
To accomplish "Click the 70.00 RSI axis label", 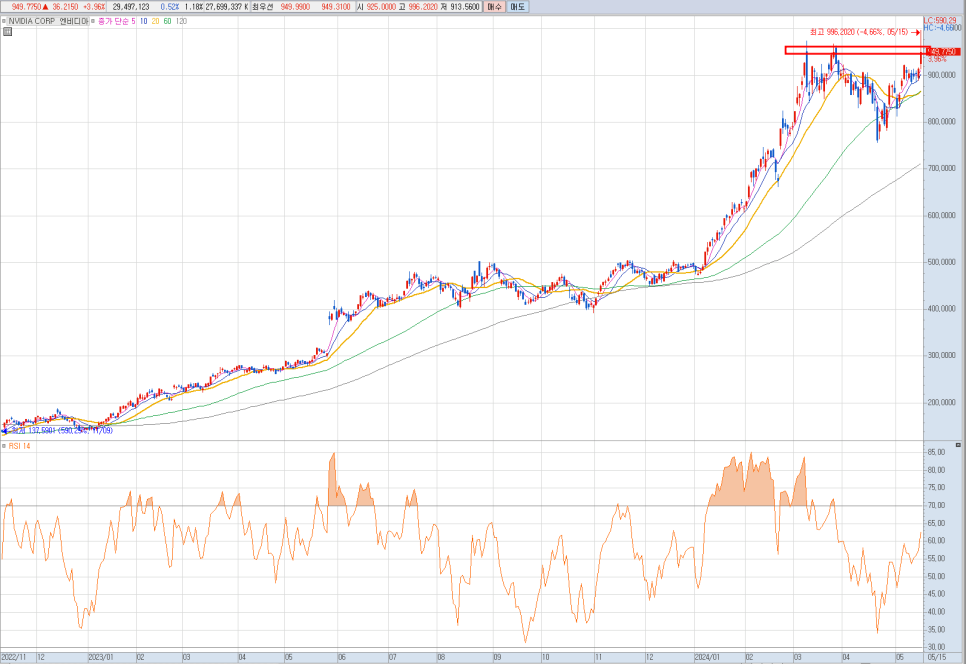I will (x=936, y=505).
